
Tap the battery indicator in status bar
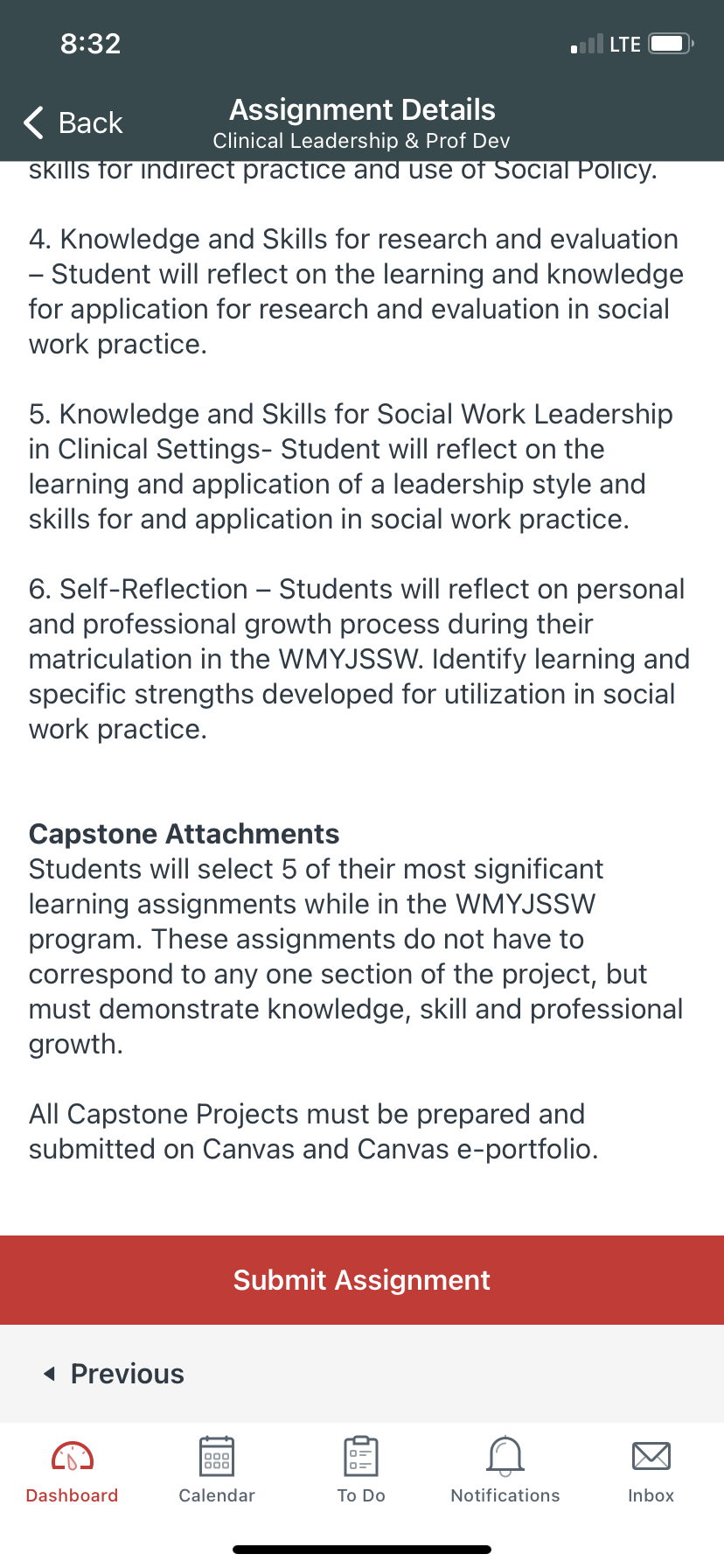[672, 44]
